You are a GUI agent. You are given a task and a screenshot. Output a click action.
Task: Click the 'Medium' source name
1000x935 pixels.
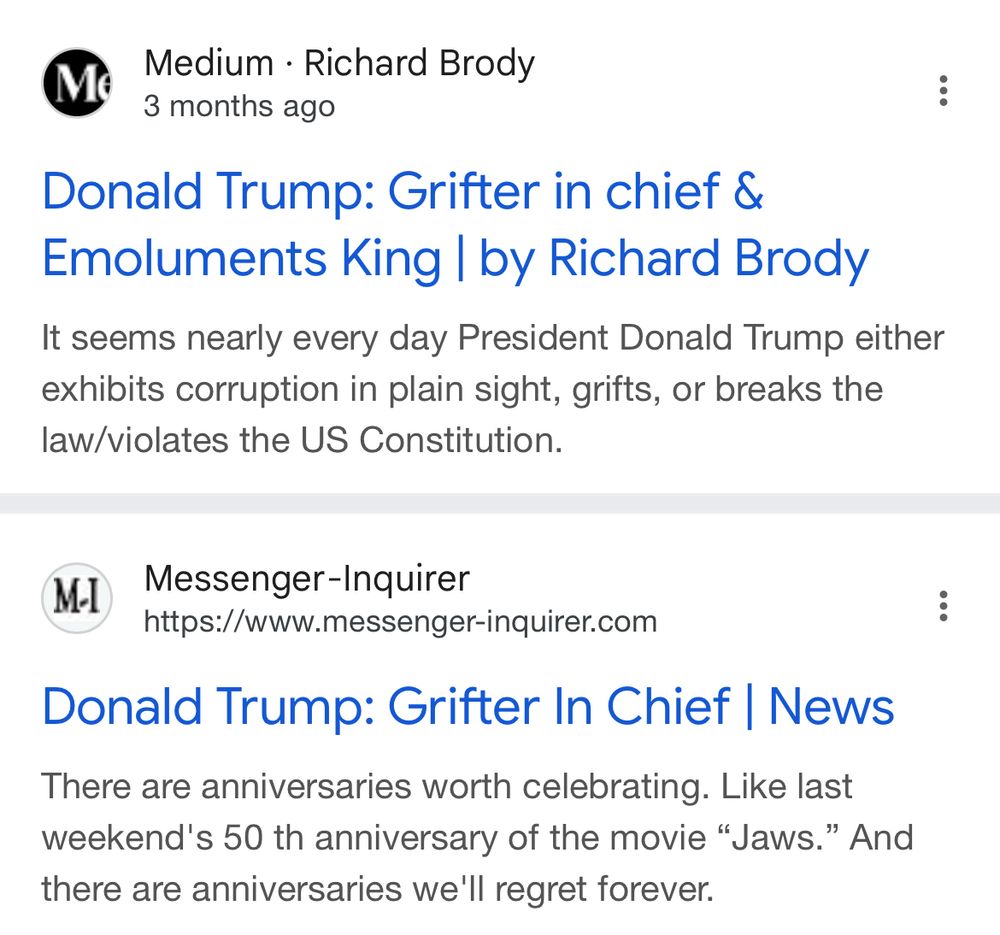click(x=209, y=63)
